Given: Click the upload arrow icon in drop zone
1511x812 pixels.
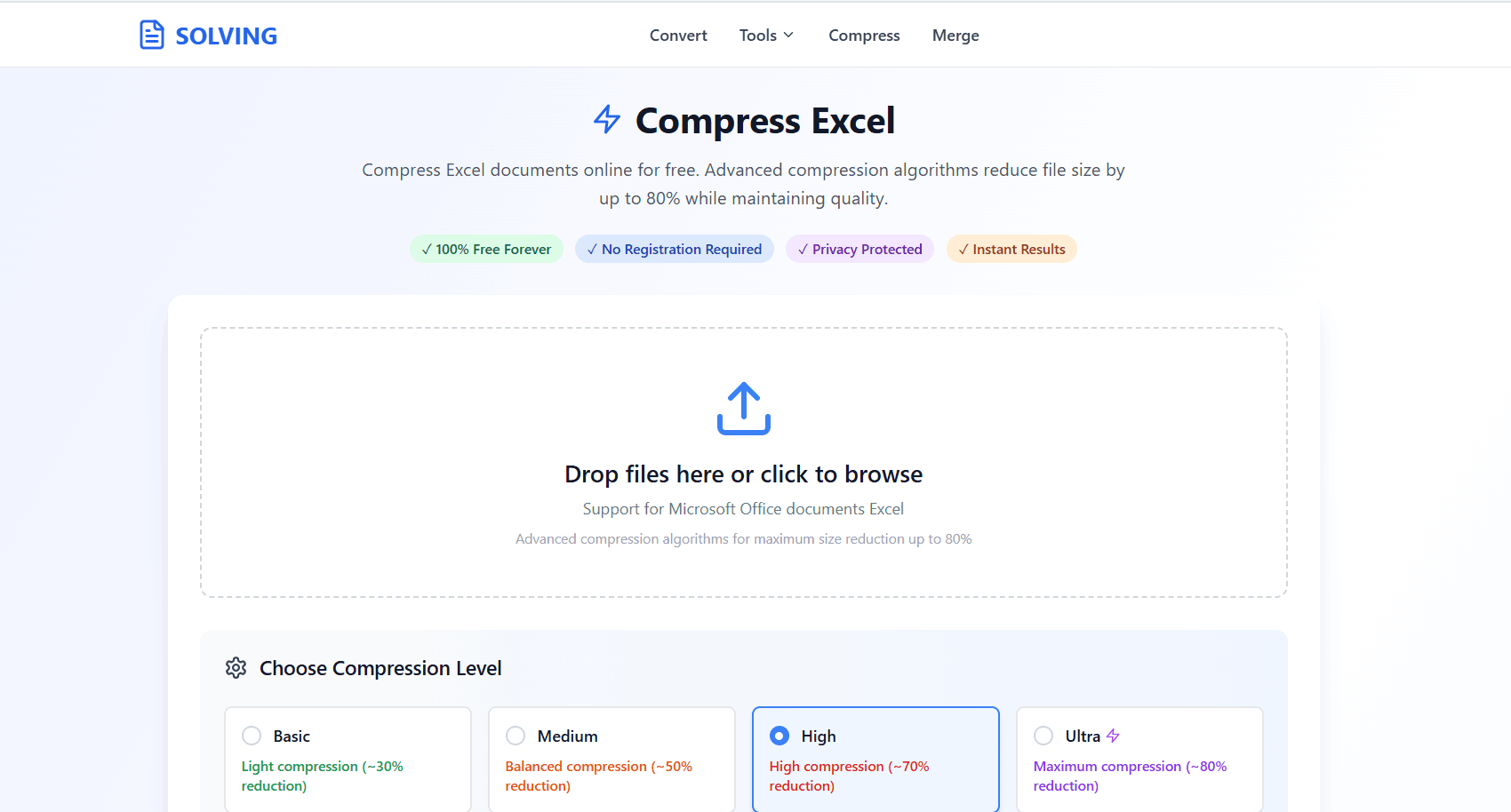Looking at the screenshot, I should (743, 408).
